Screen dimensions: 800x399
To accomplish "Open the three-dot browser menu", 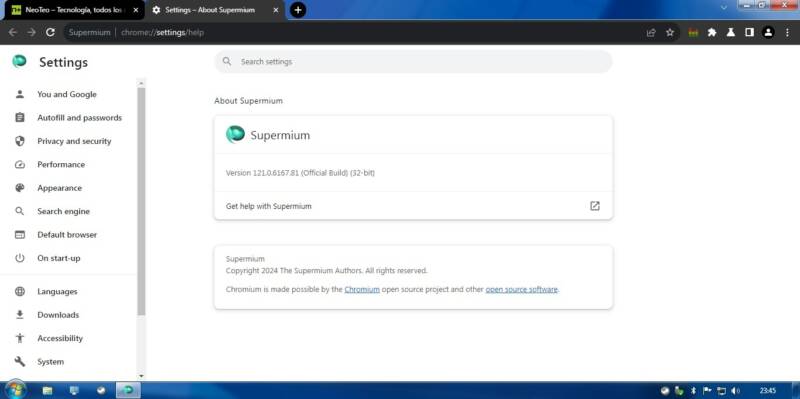I will (787, 32).
